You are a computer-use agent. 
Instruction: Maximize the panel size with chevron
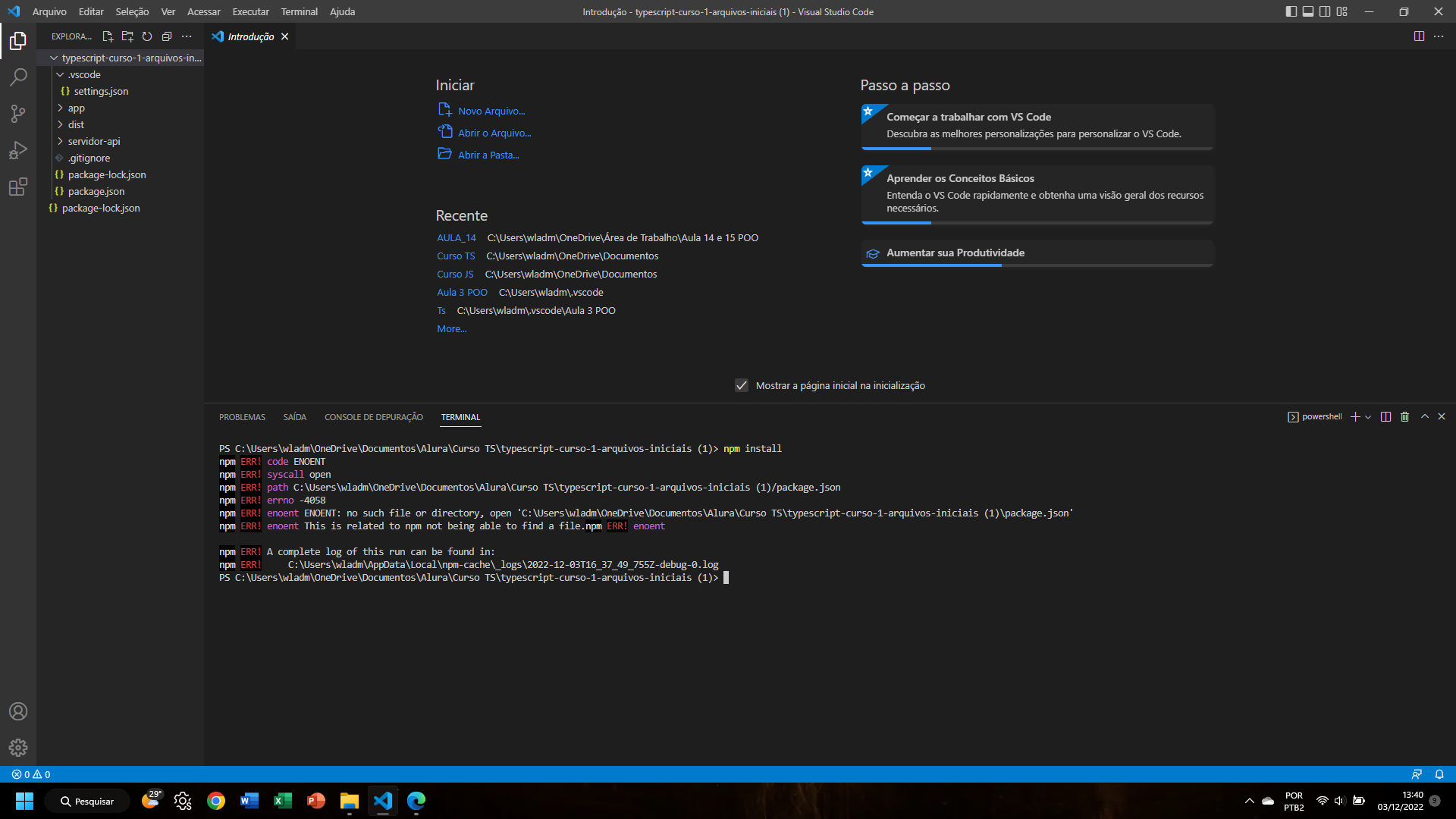click(1425, 416)
